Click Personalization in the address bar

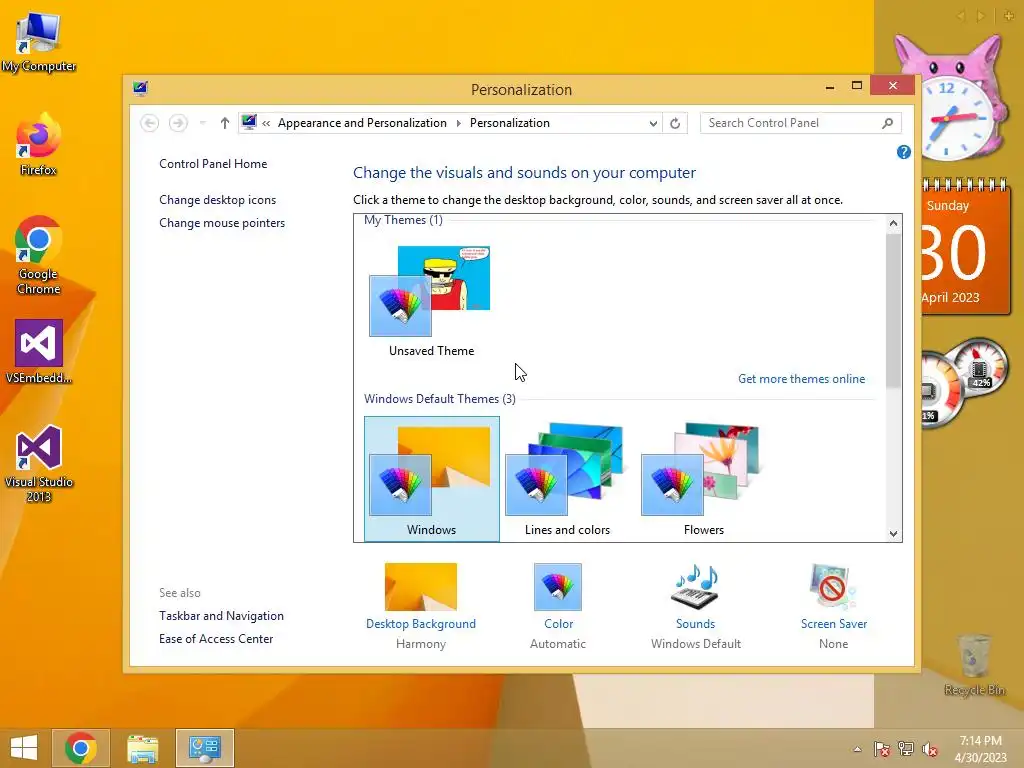(509, 123)
